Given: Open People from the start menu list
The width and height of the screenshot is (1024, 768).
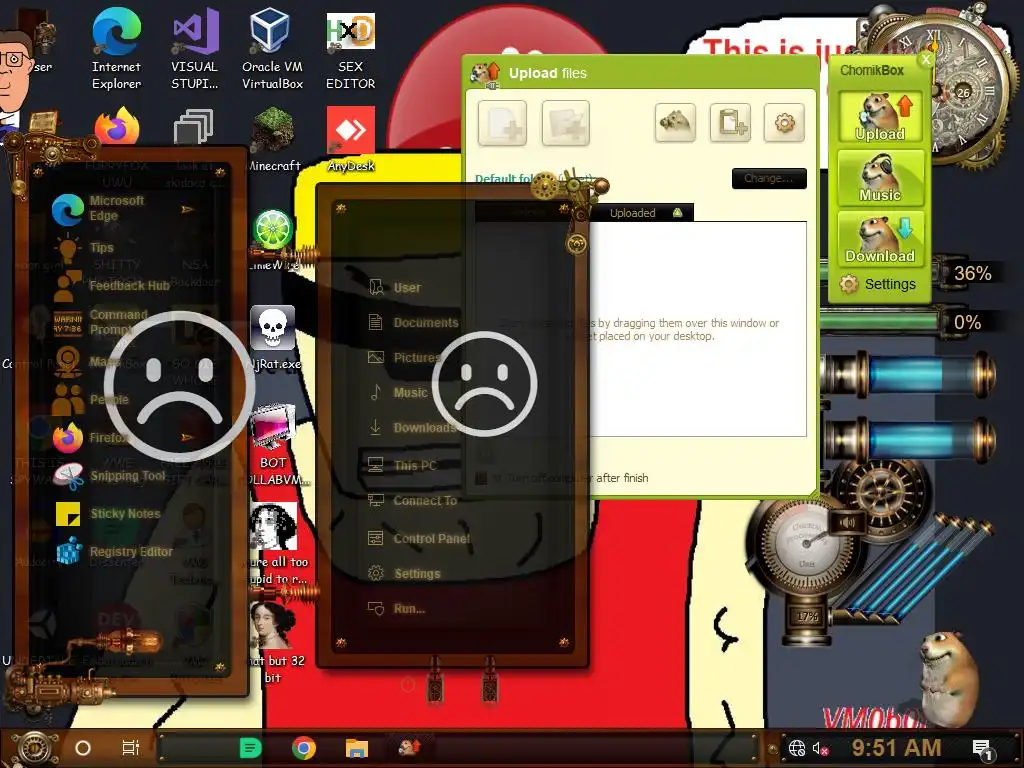Looking at the screenshot, I should pyautogui.click(x=91, y=399).
